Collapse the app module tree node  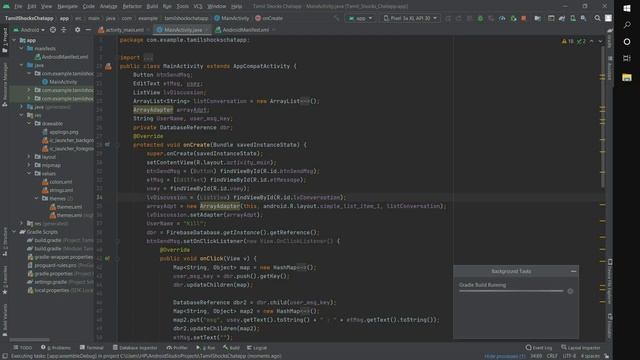coord(14,40)
